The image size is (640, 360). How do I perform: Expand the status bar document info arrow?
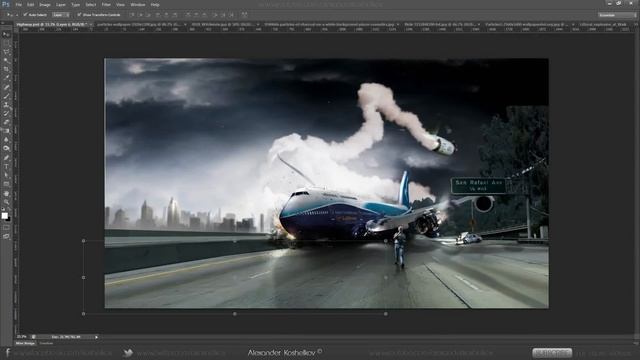[x=96, y=337]
